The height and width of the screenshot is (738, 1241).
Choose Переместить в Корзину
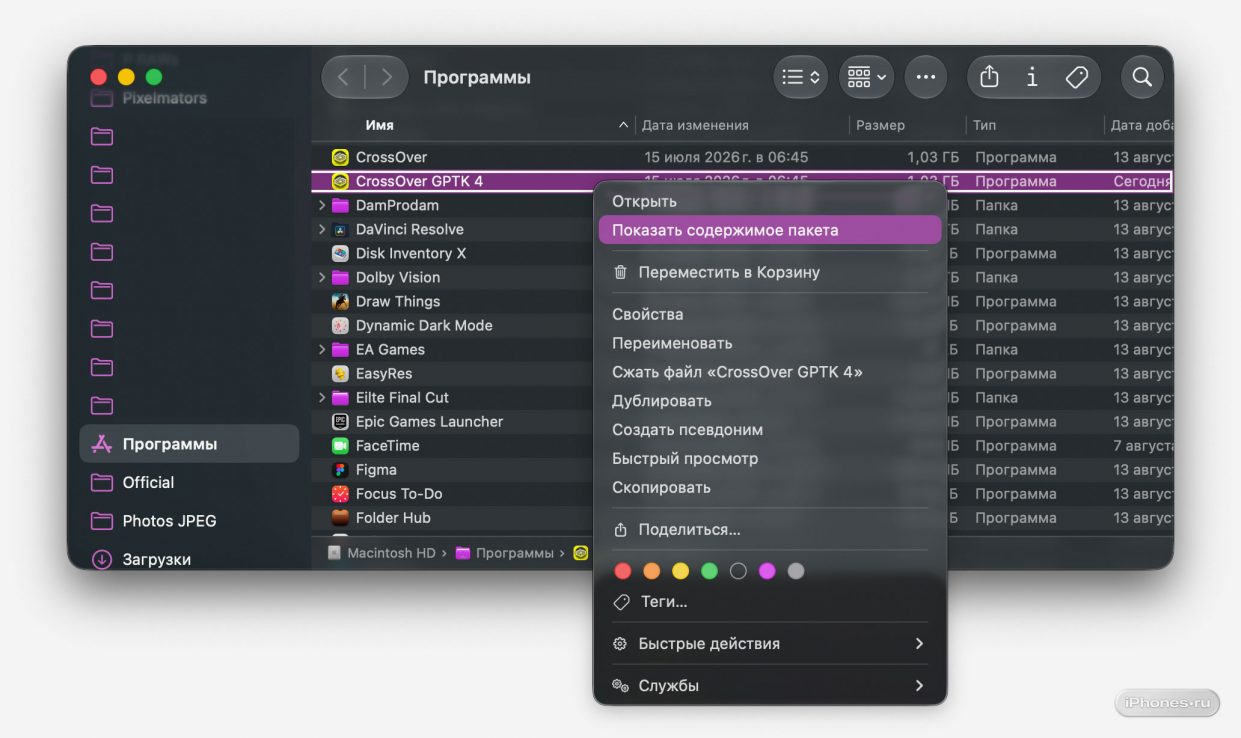point(769,272)
